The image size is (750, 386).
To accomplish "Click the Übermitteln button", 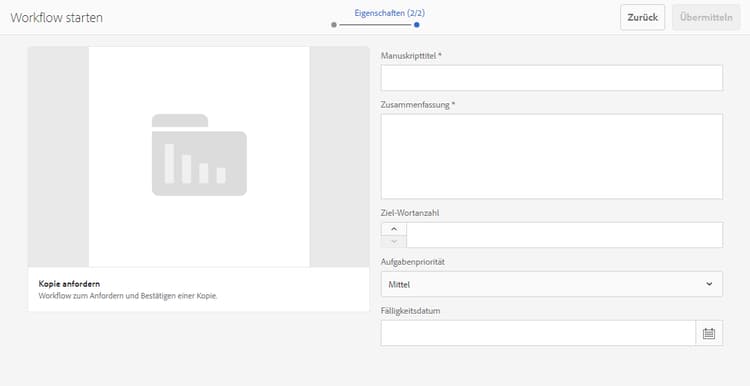I will tap(706, 17).
